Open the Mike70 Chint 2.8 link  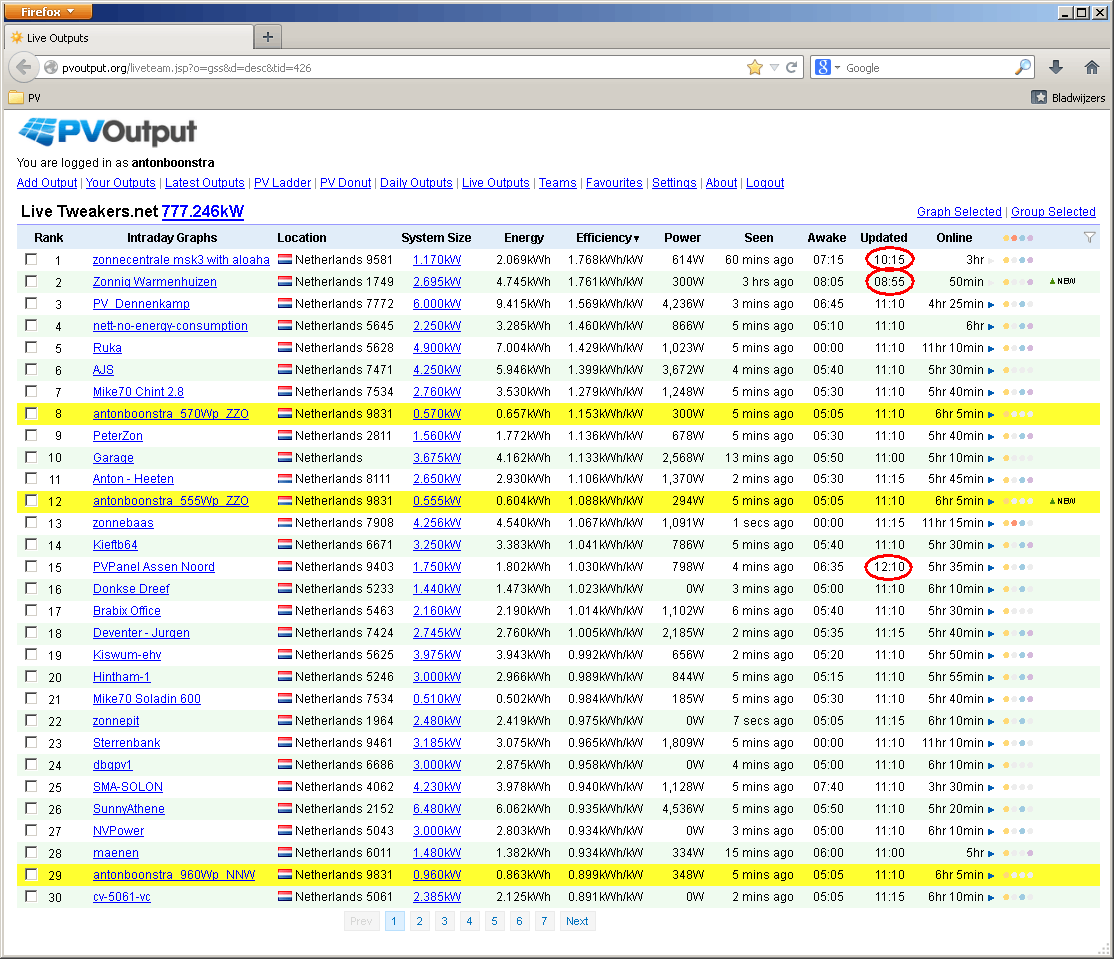139,392
